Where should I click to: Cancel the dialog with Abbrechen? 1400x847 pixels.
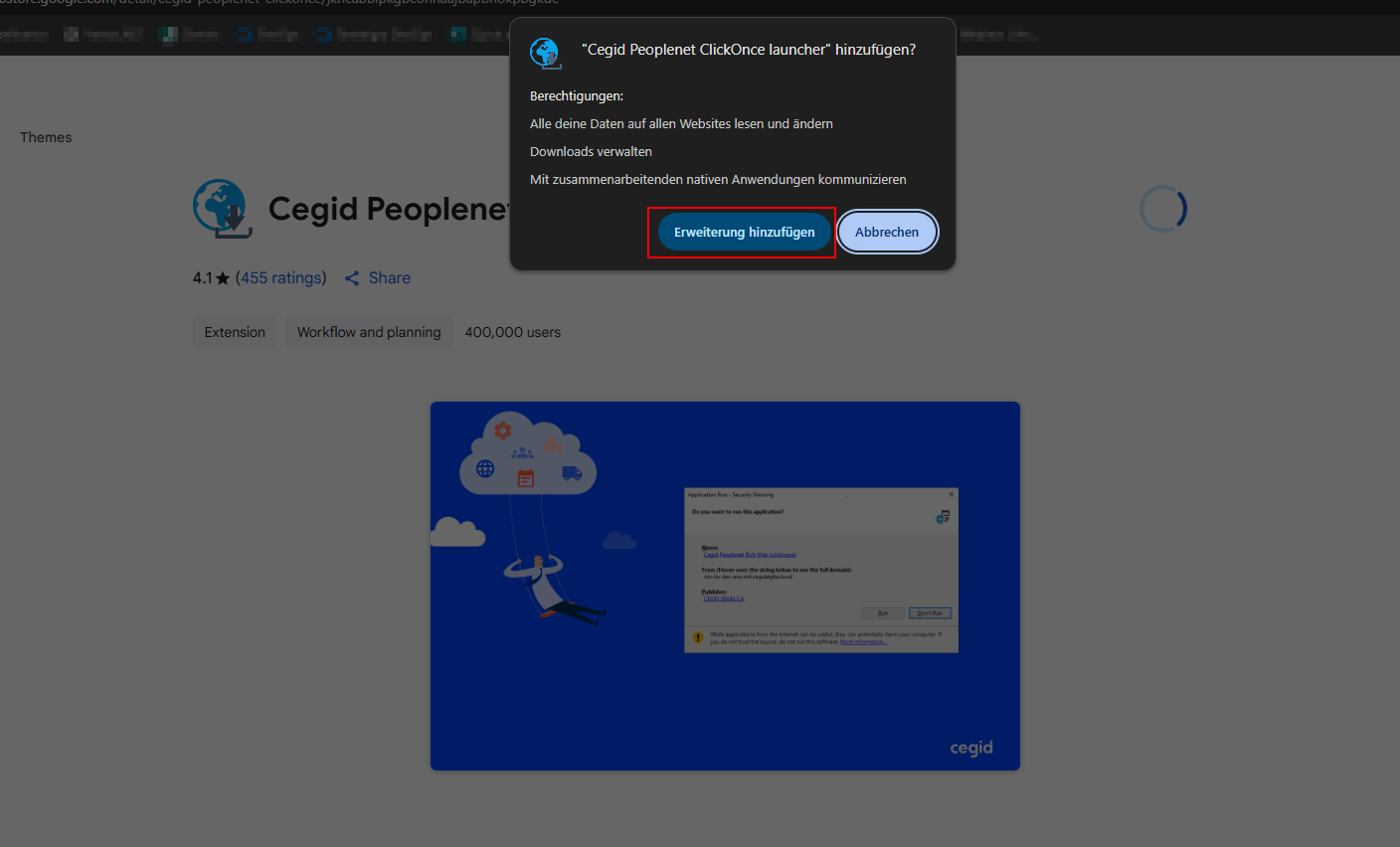click(x=887, y=232)
